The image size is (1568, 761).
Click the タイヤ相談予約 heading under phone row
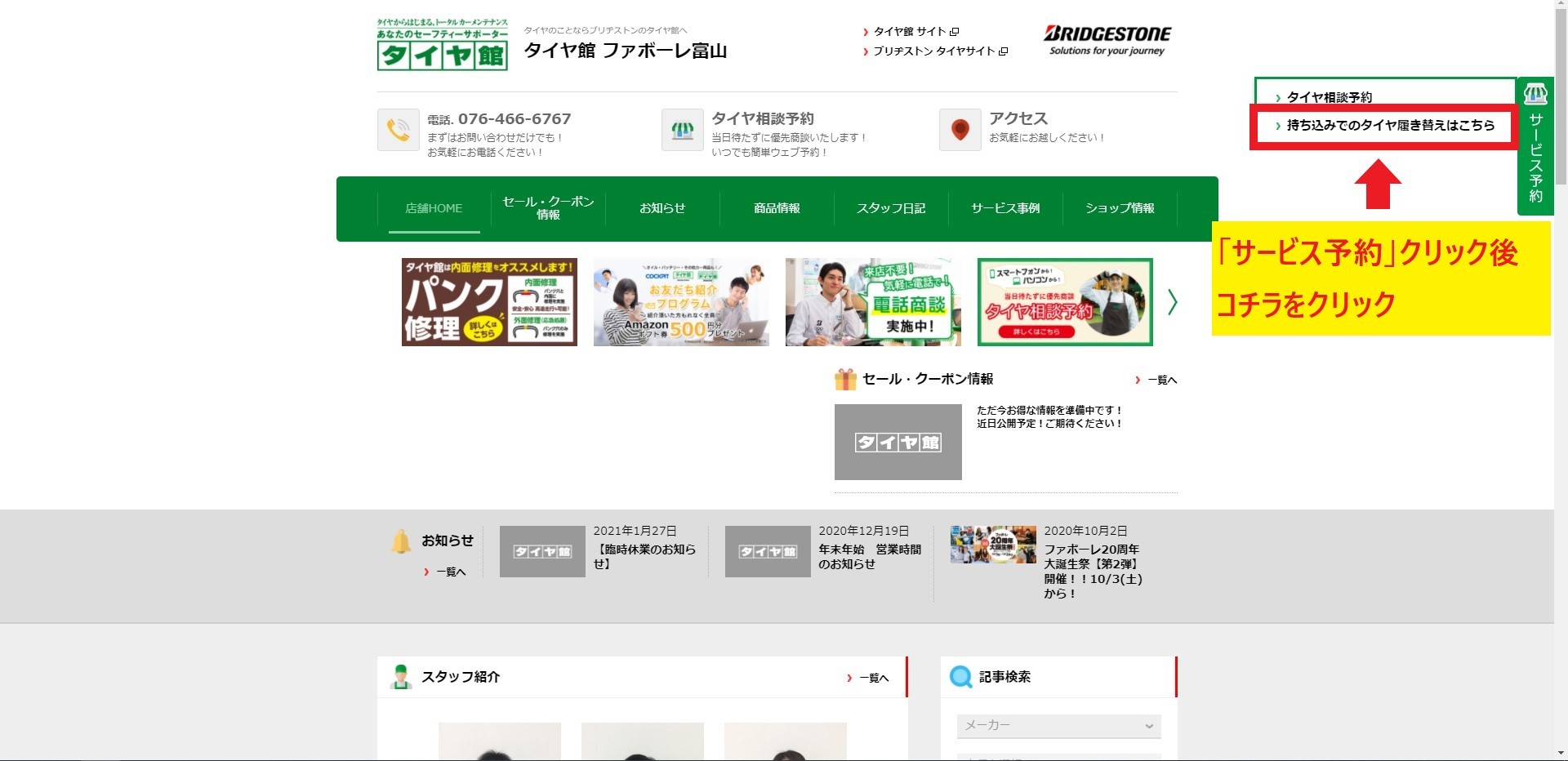[x=762, y=118]
